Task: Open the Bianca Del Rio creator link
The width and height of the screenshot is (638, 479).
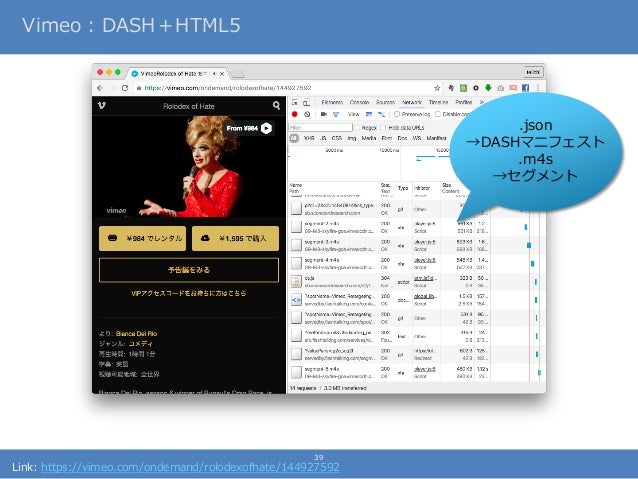Action: (x=136, y=334)
